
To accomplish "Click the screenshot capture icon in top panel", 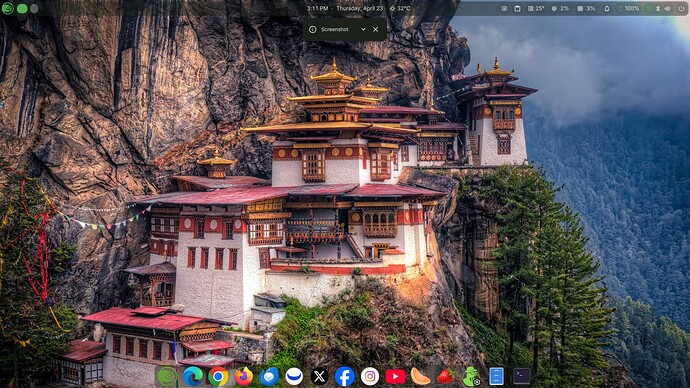I will [x=504, y=8].
